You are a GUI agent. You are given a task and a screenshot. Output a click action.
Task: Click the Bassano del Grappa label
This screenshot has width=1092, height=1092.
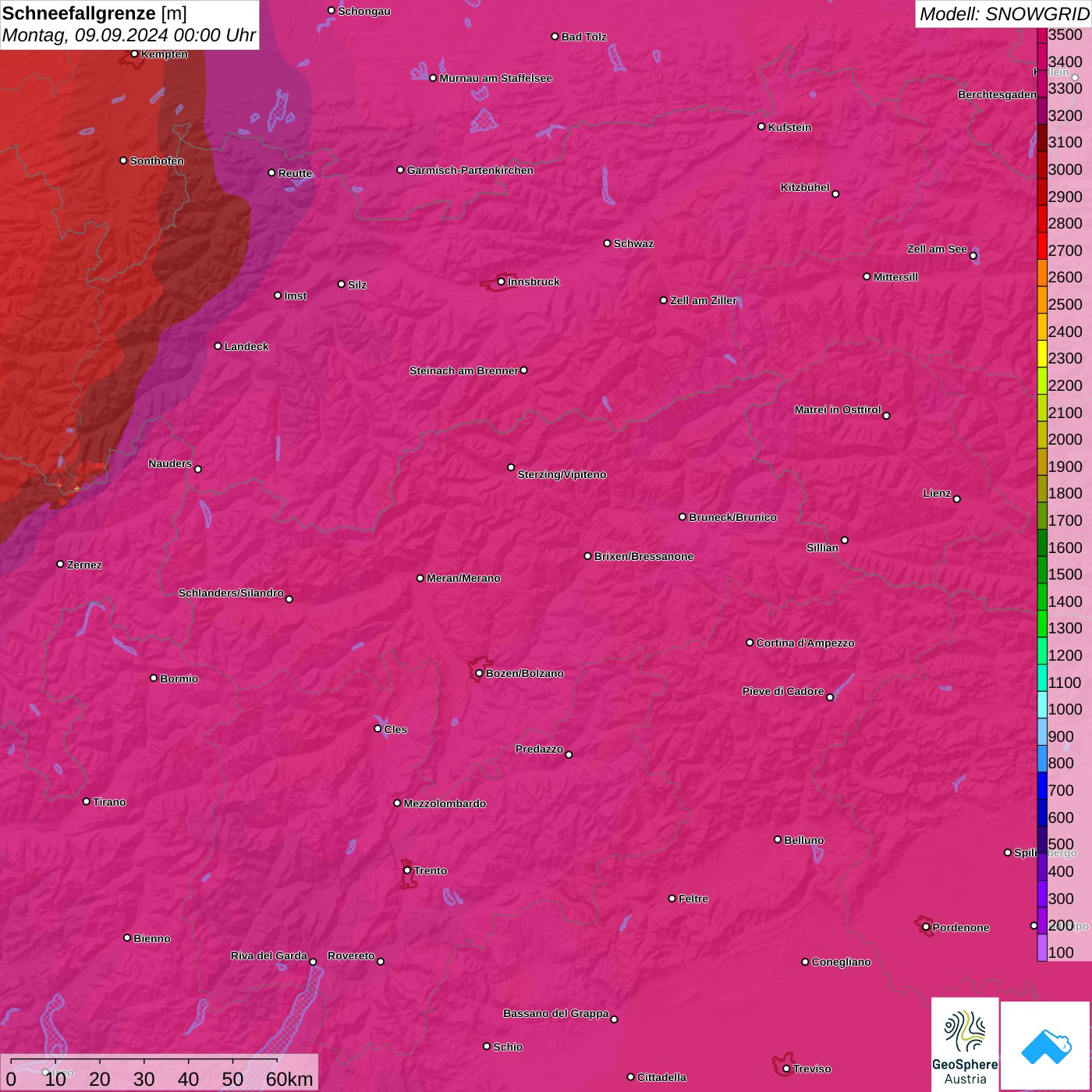tap(556, 1013)
